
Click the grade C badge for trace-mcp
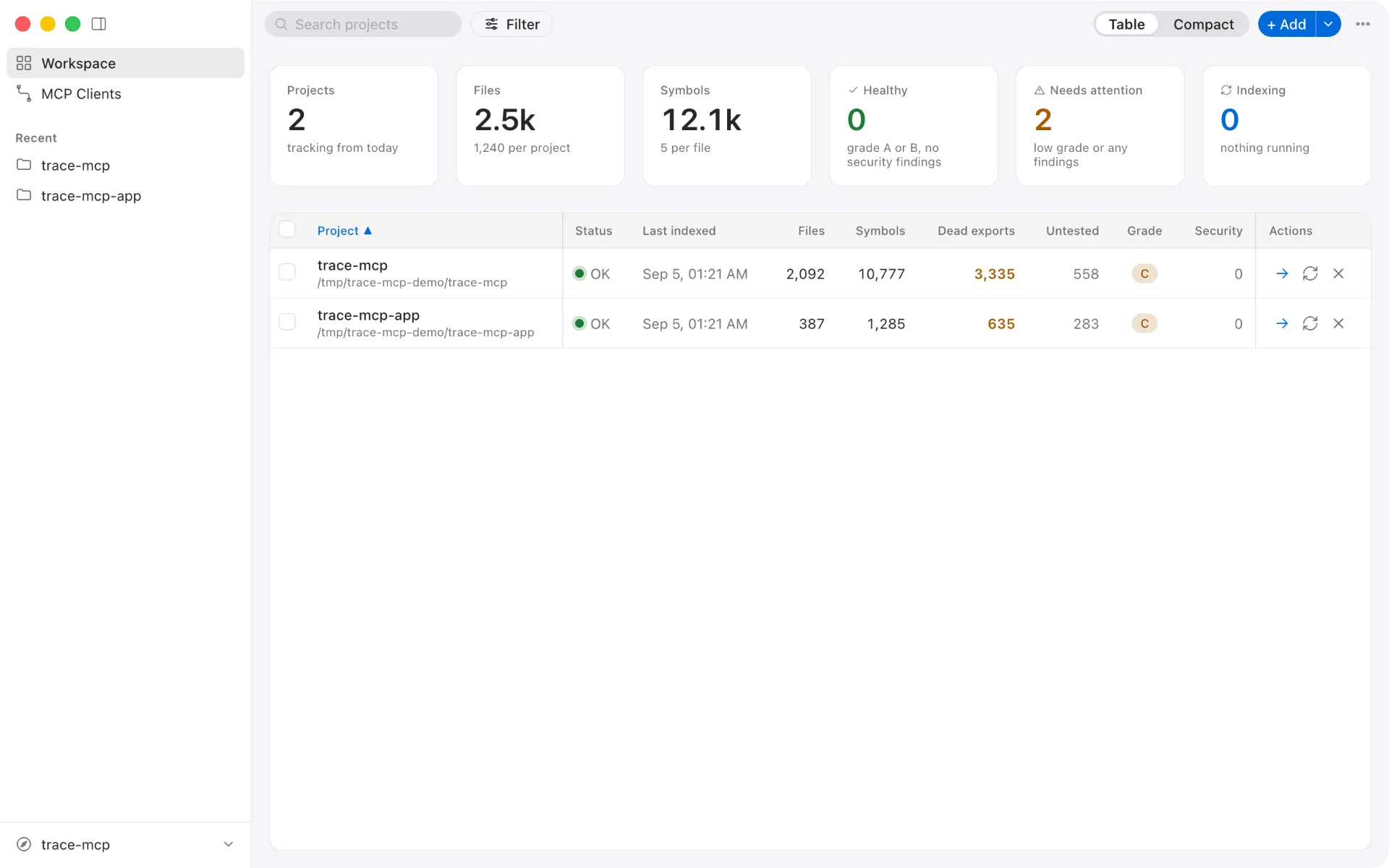point(1144,273)
